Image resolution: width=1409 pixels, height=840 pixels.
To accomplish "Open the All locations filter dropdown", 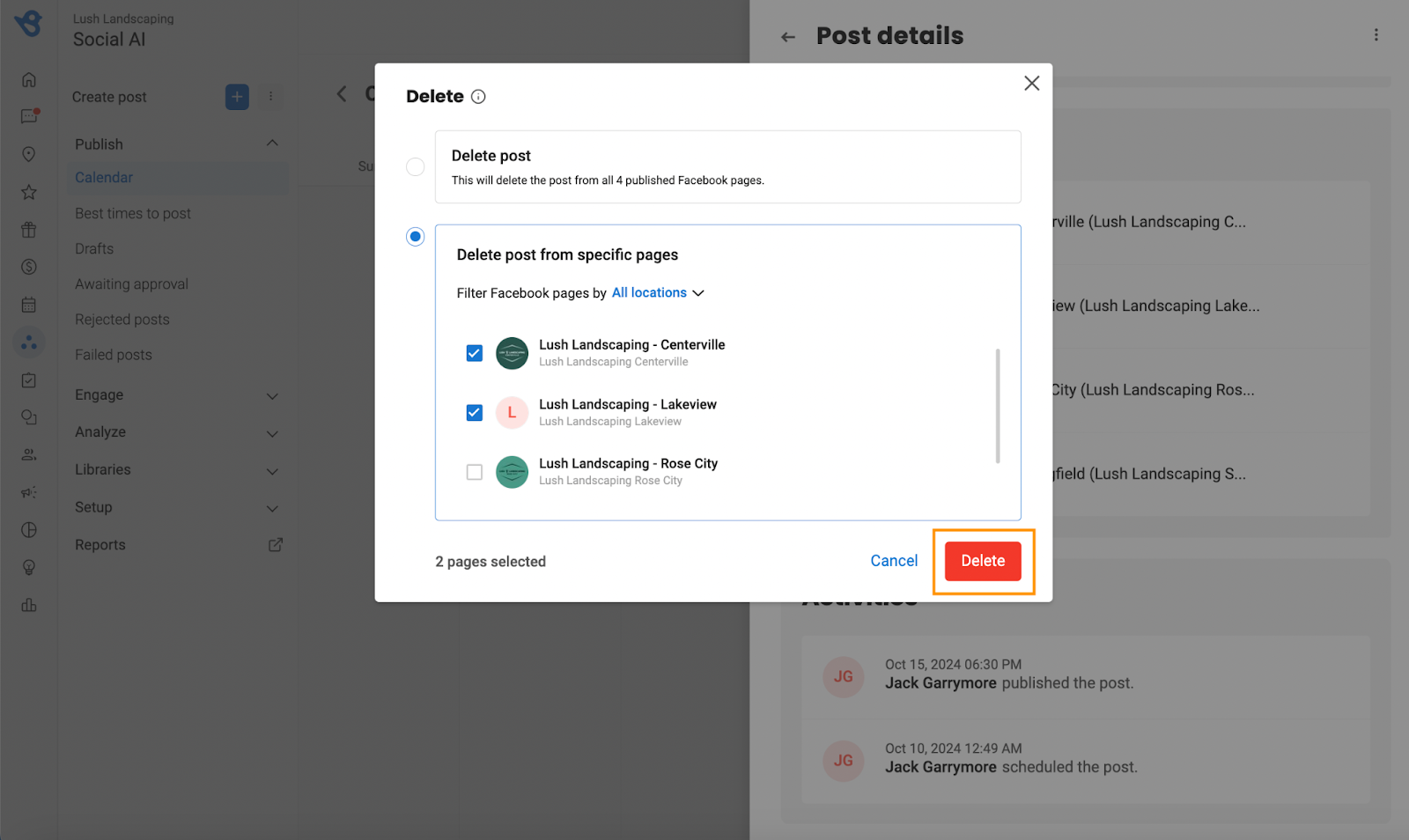I will click(x=658, y=293).
